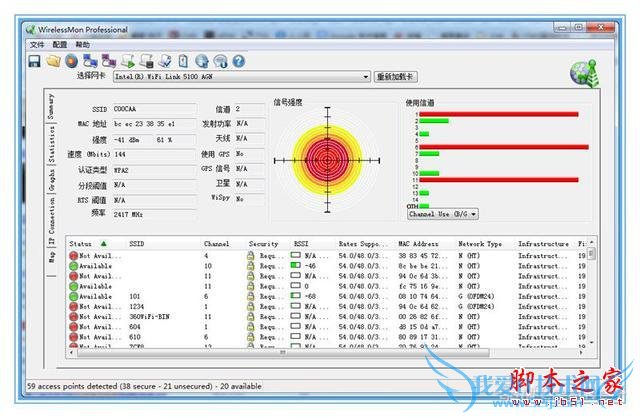Sort list by MAC Address column header

point(418,244)
